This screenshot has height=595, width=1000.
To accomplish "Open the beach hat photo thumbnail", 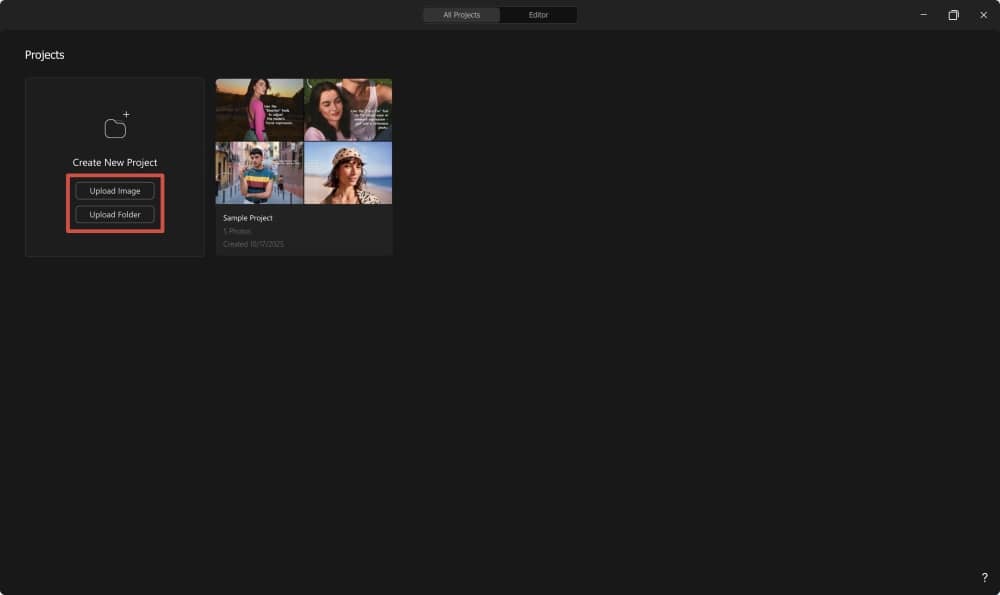I will coord(348,172).
